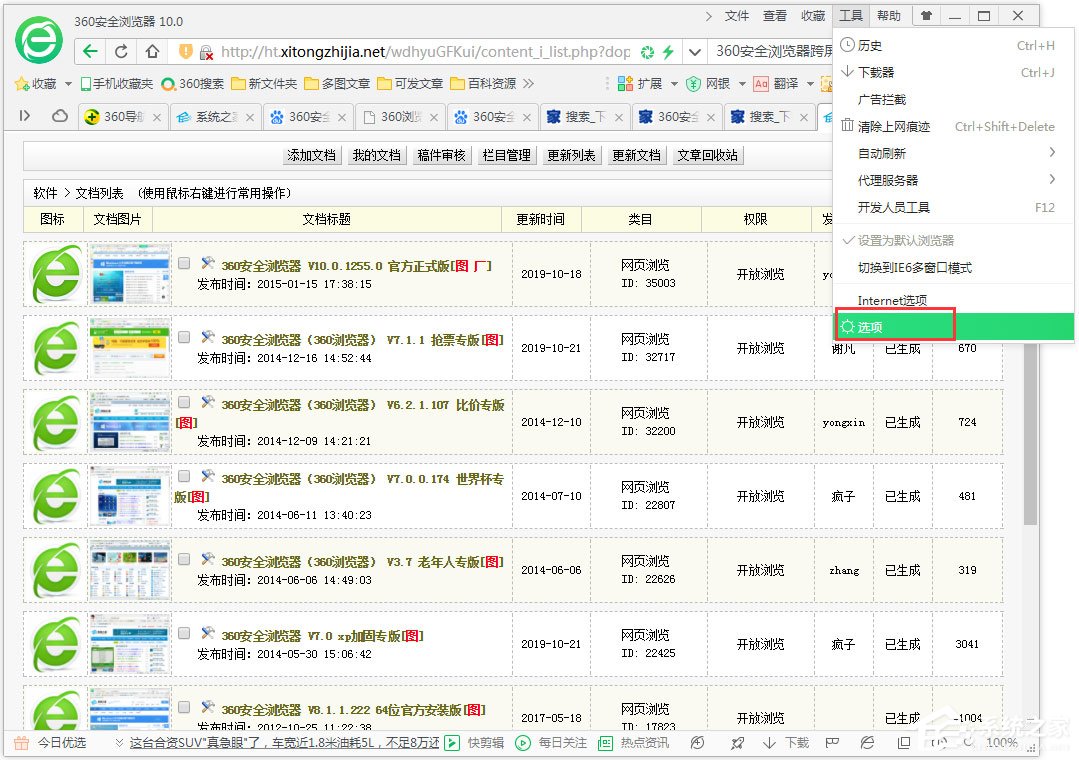
Task: Click the 每日关注 play icon in the status bar
Action: coord(521,743)
